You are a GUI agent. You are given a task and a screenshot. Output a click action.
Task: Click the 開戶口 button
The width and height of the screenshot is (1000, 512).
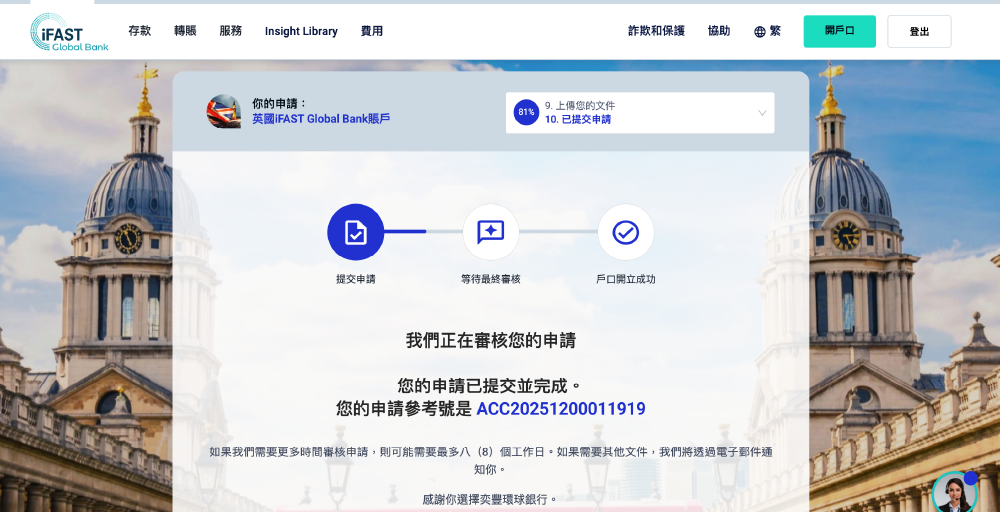pyautogui.click(x=839, y=31)
